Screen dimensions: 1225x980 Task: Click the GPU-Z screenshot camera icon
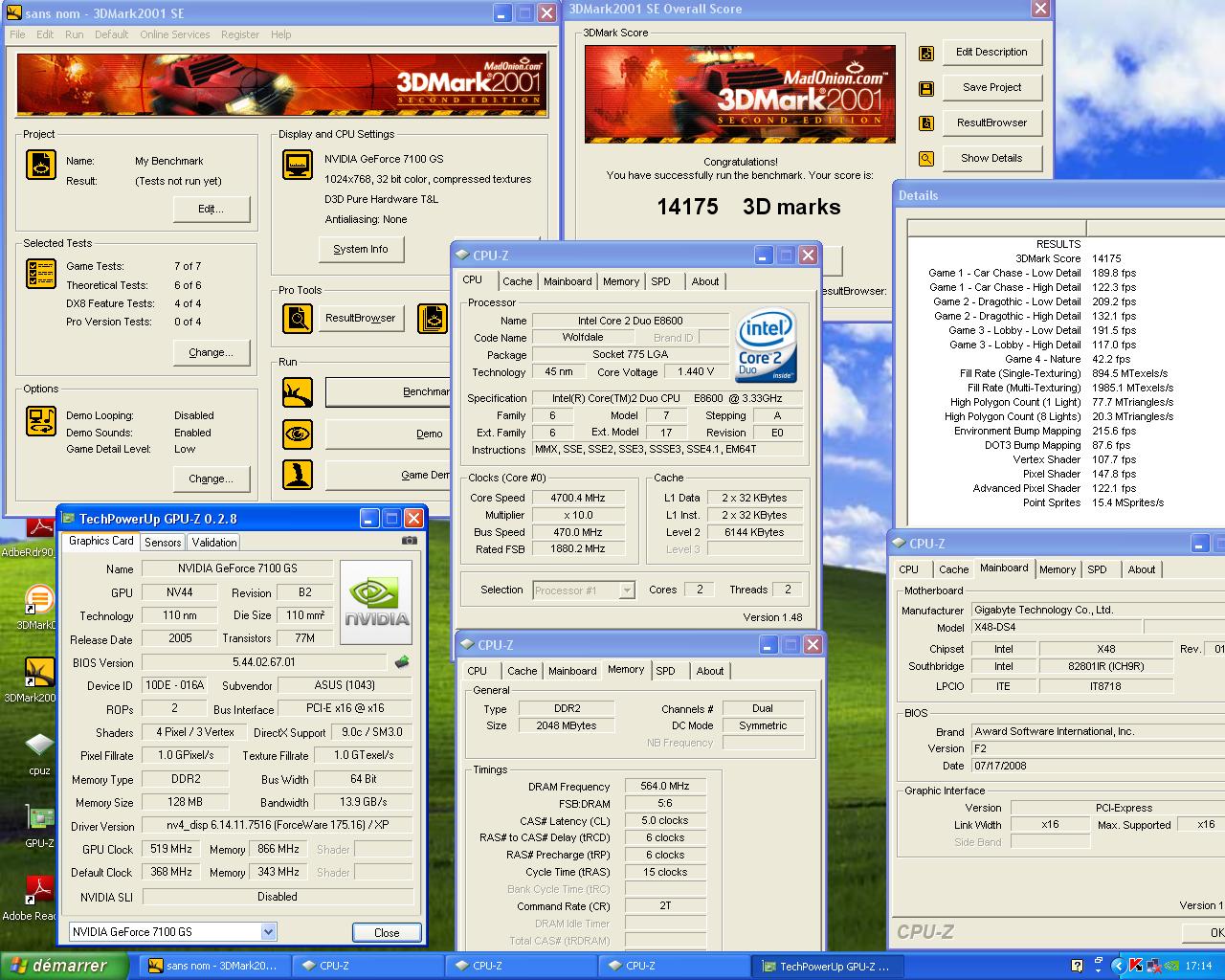[409, 541]
